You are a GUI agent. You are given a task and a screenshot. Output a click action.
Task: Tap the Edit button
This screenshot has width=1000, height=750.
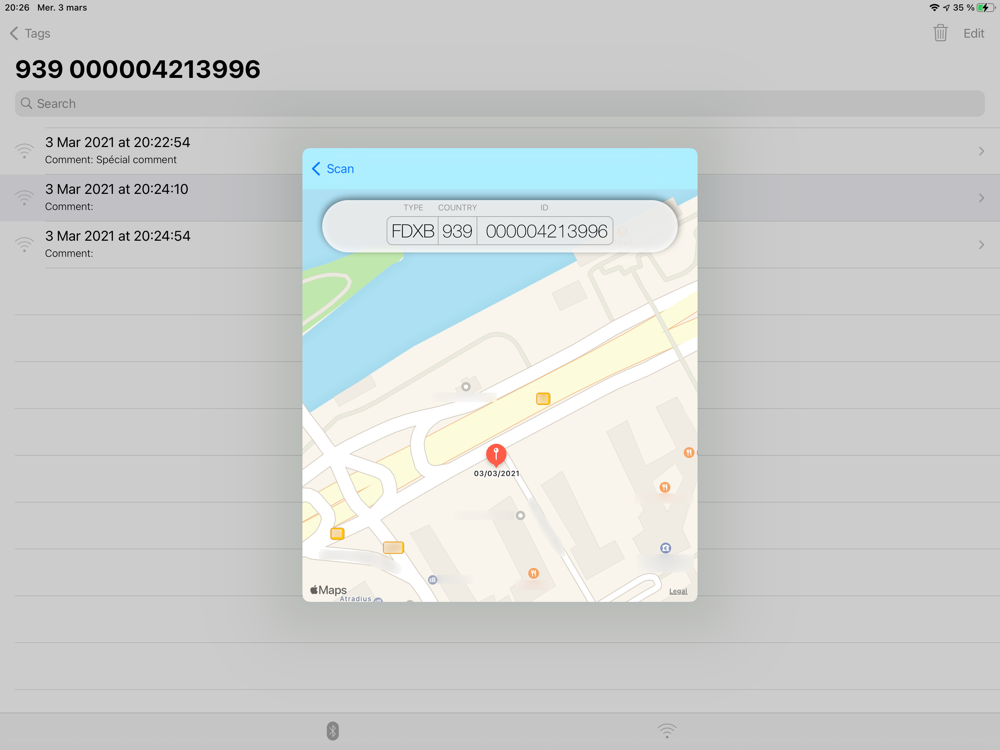[973, 33]
